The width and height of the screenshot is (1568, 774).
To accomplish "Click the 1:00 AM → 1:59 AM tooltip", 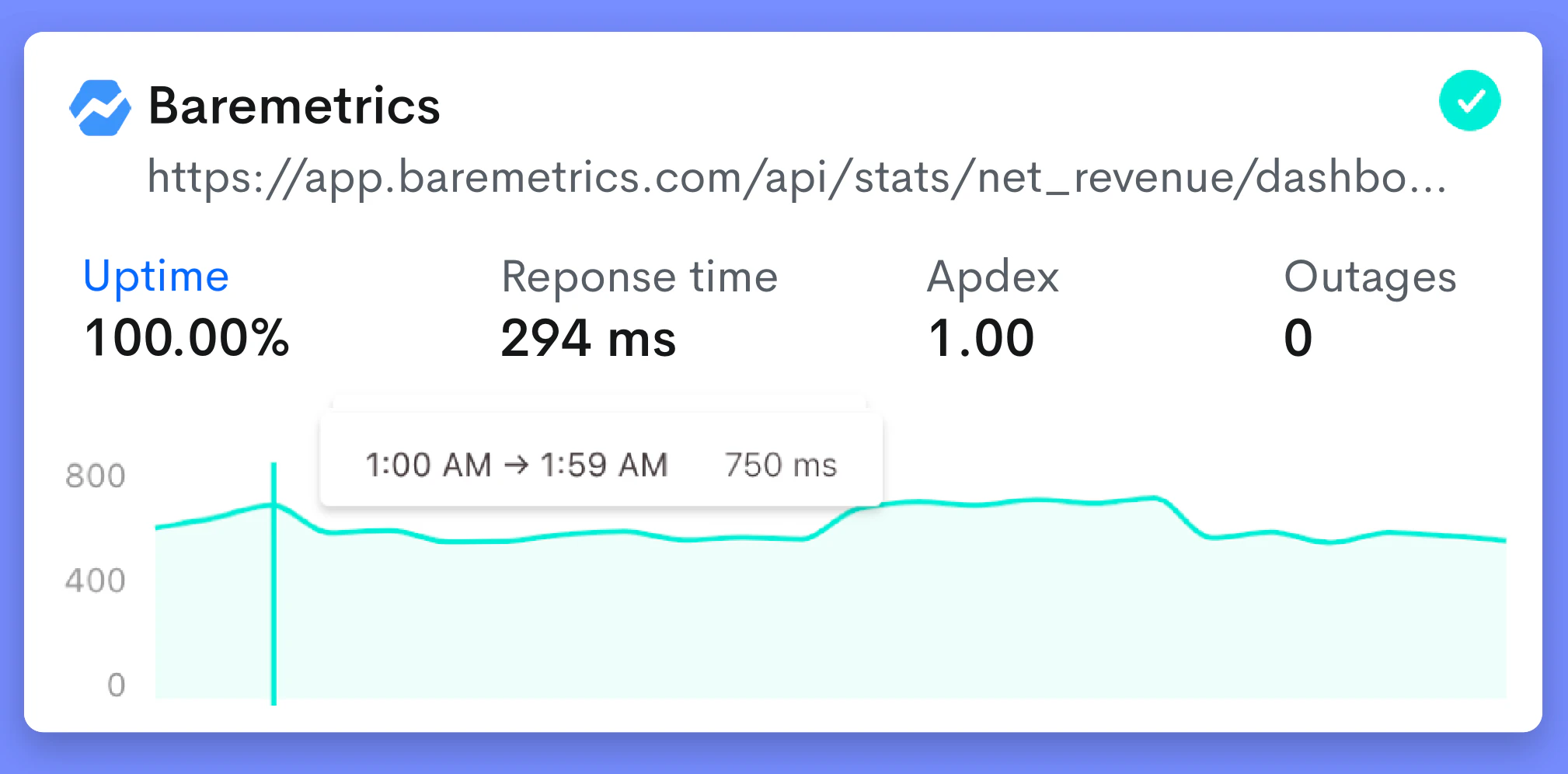I will 601,459.
